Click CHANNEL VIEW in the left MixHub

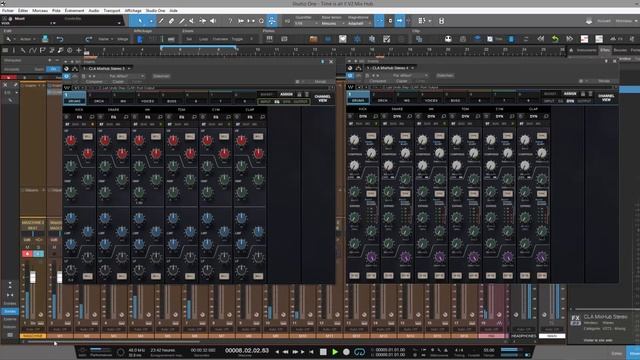[x=322, y=98]
